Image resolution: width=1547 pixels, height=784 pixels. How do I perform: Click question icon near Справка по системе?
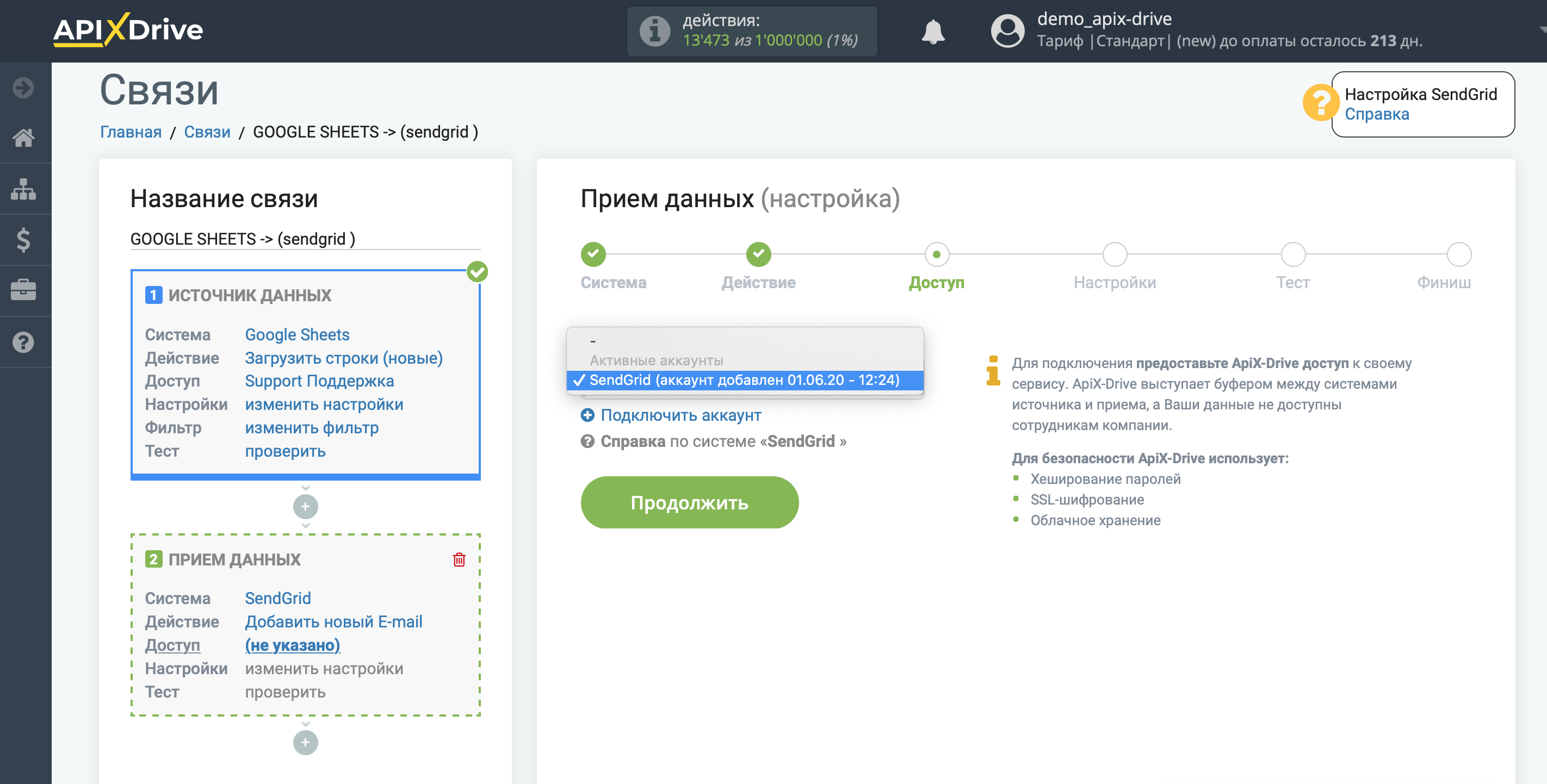pos(587,441)
